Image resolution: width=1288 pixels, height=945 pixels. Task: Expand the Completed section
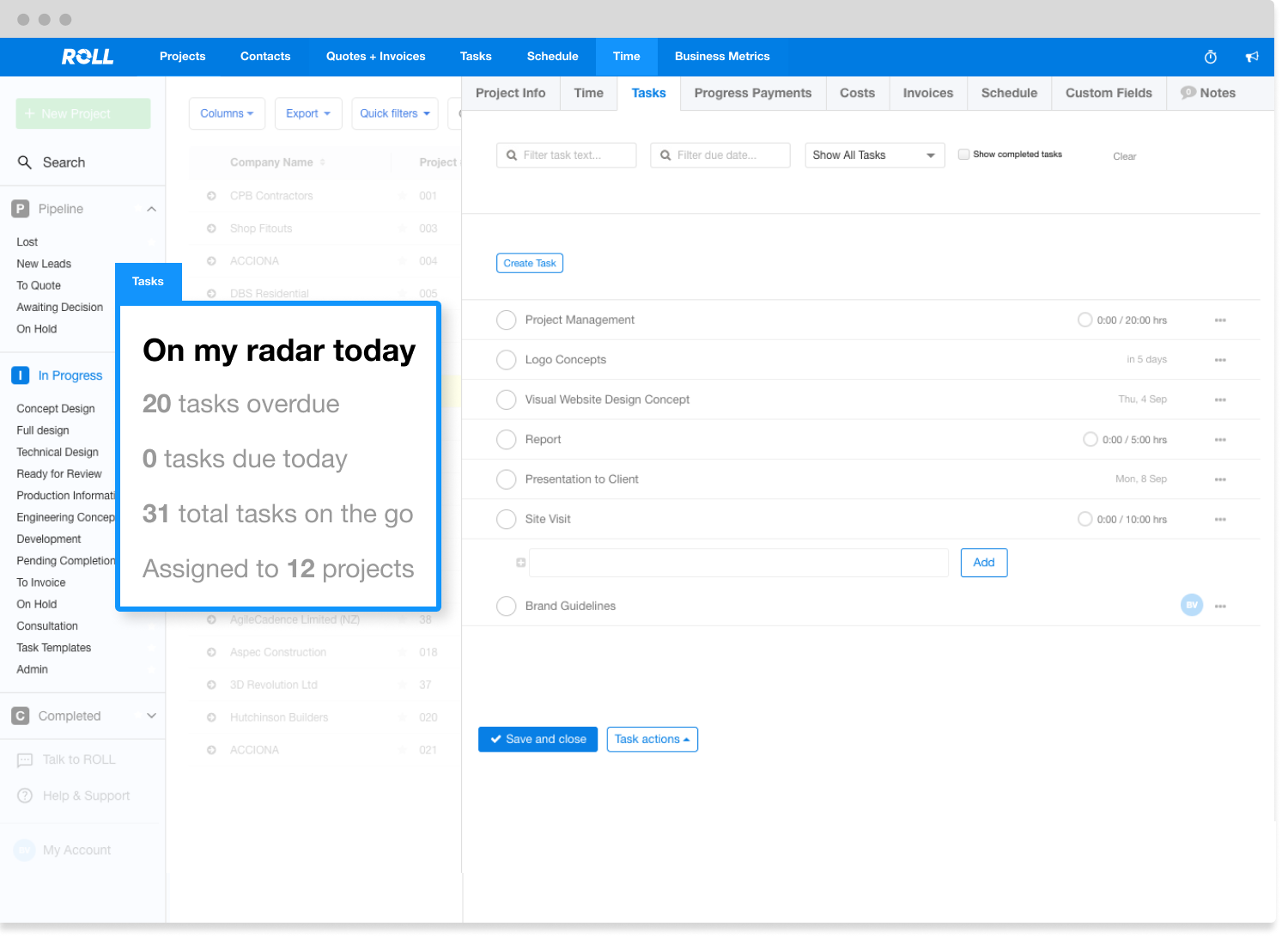[151, 716]
